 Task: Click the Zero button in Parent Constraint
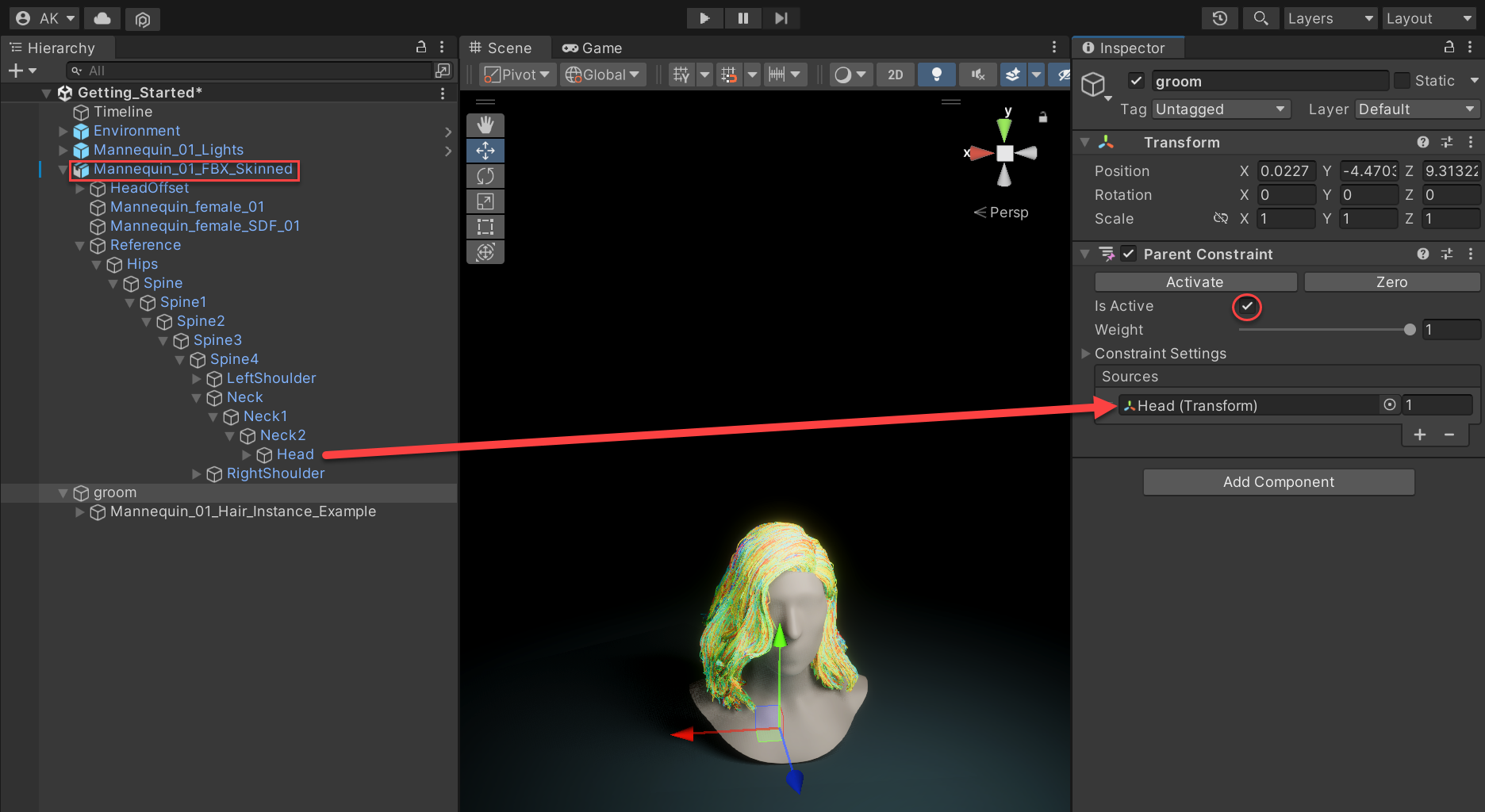(x=1391, y=282)
